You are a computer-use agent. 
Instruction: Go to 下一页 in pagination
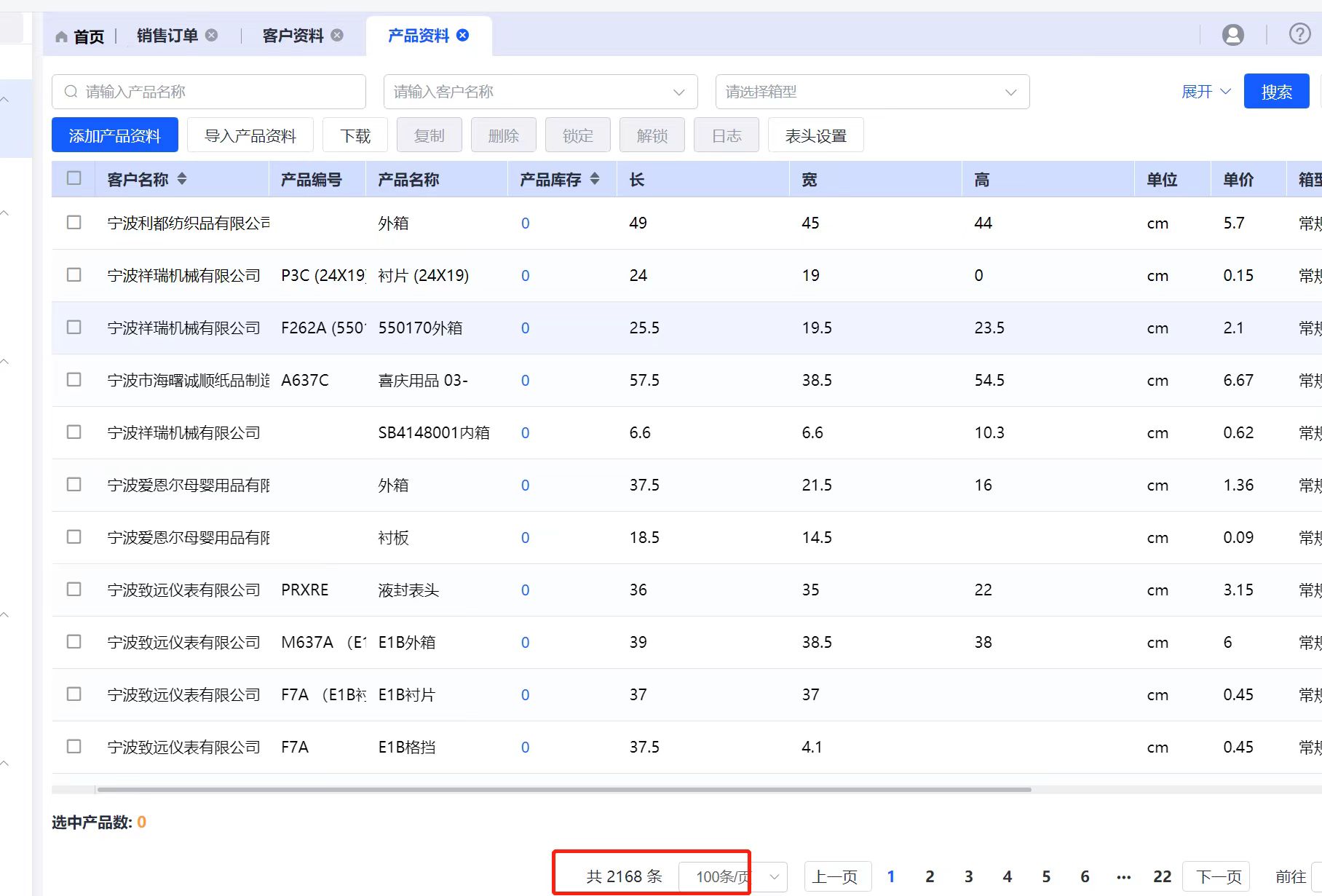[1216, 876]
